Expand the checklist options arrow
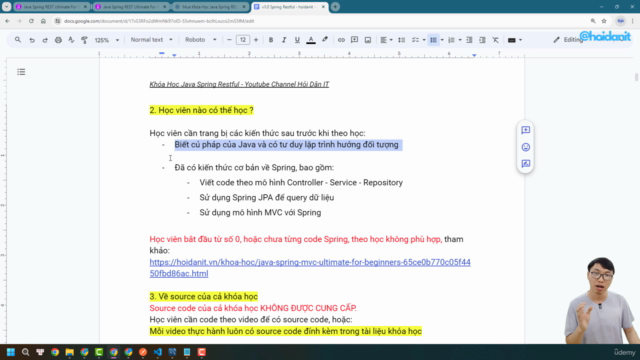Image resolution: width=640 pixels, height=360 pixels. click(x=424, y=40)
